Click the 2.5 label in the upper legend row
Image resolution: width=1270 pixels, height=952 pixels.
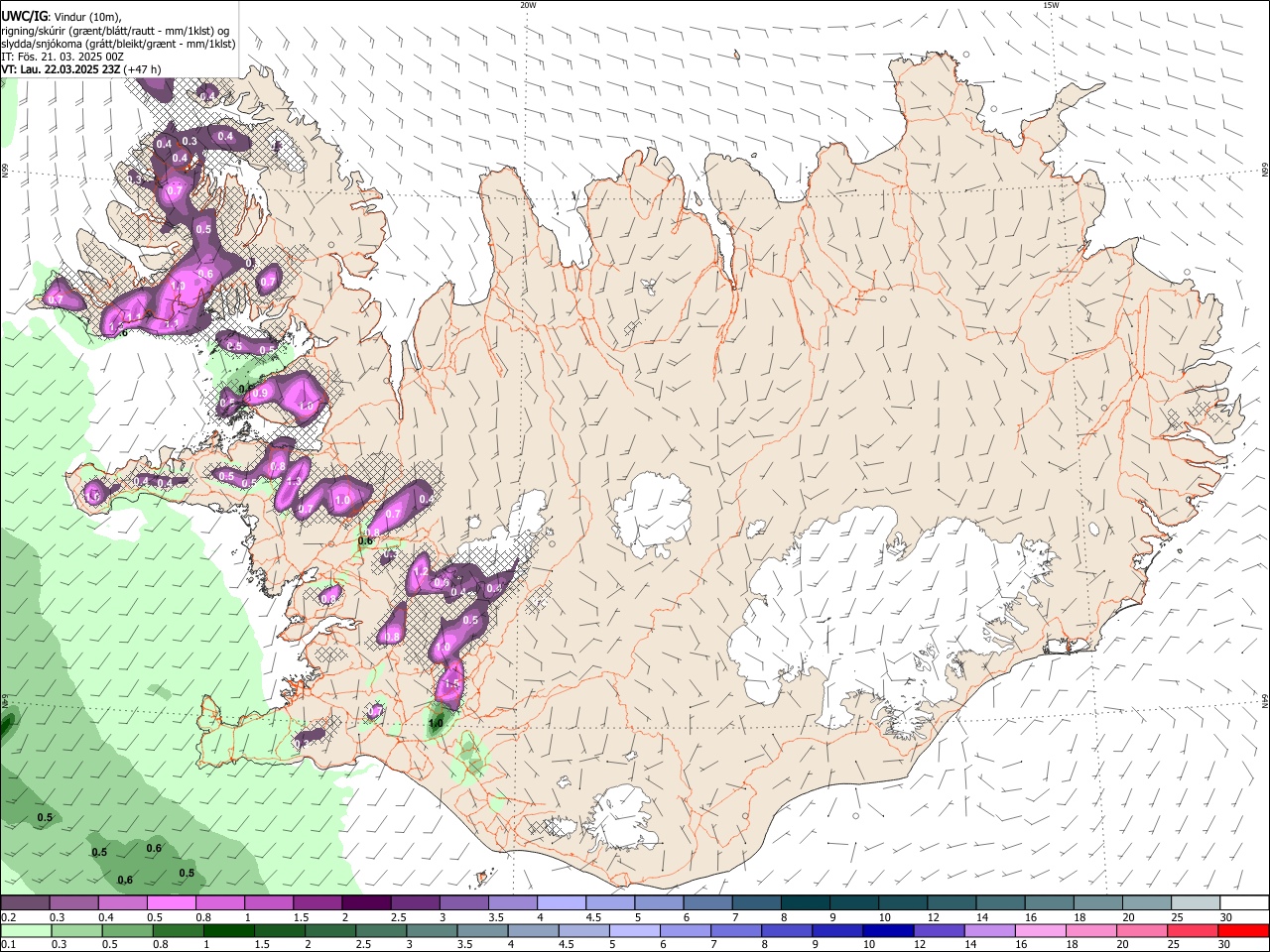coord(398,917)
